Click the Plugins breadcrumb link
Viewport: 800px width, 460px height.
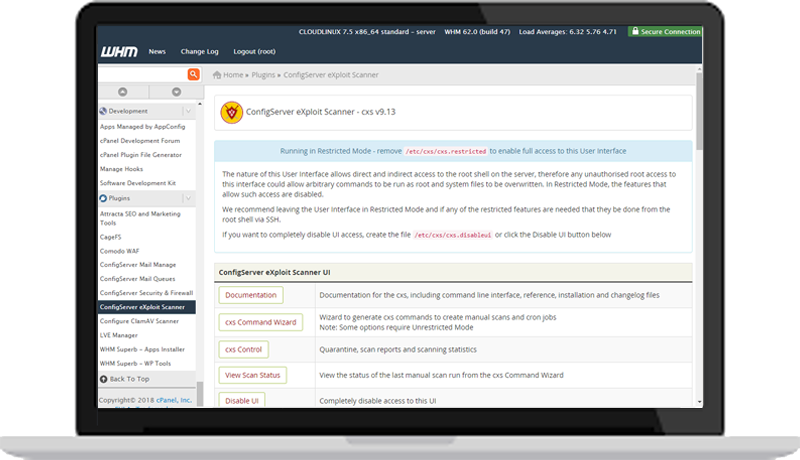pyautogui.click(x=263, y=75)
